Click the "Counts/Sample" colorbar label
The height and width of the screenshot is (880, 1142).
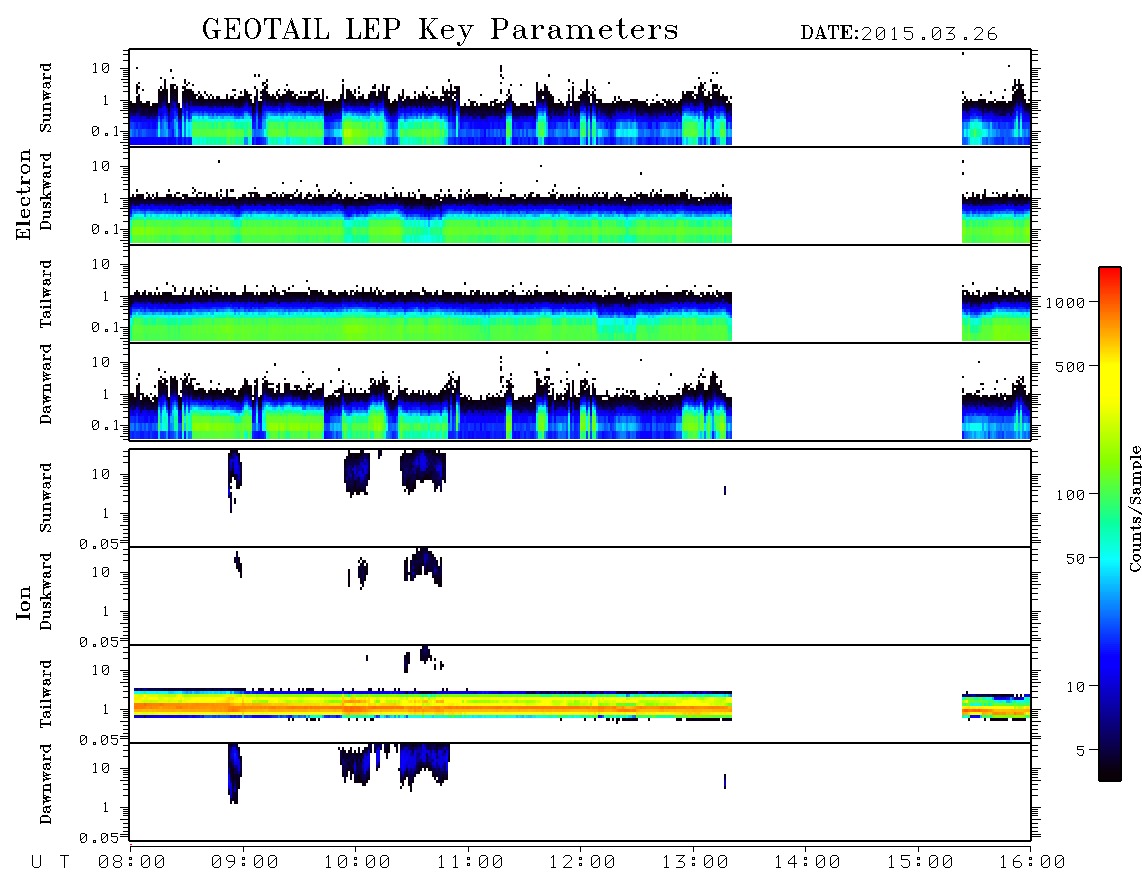point(1135,509)
